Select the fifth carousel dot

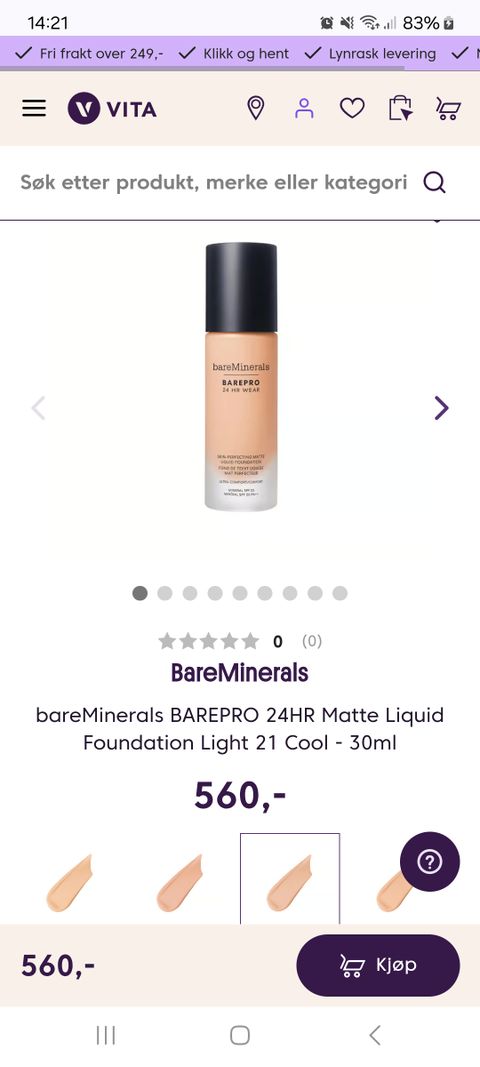240,593
